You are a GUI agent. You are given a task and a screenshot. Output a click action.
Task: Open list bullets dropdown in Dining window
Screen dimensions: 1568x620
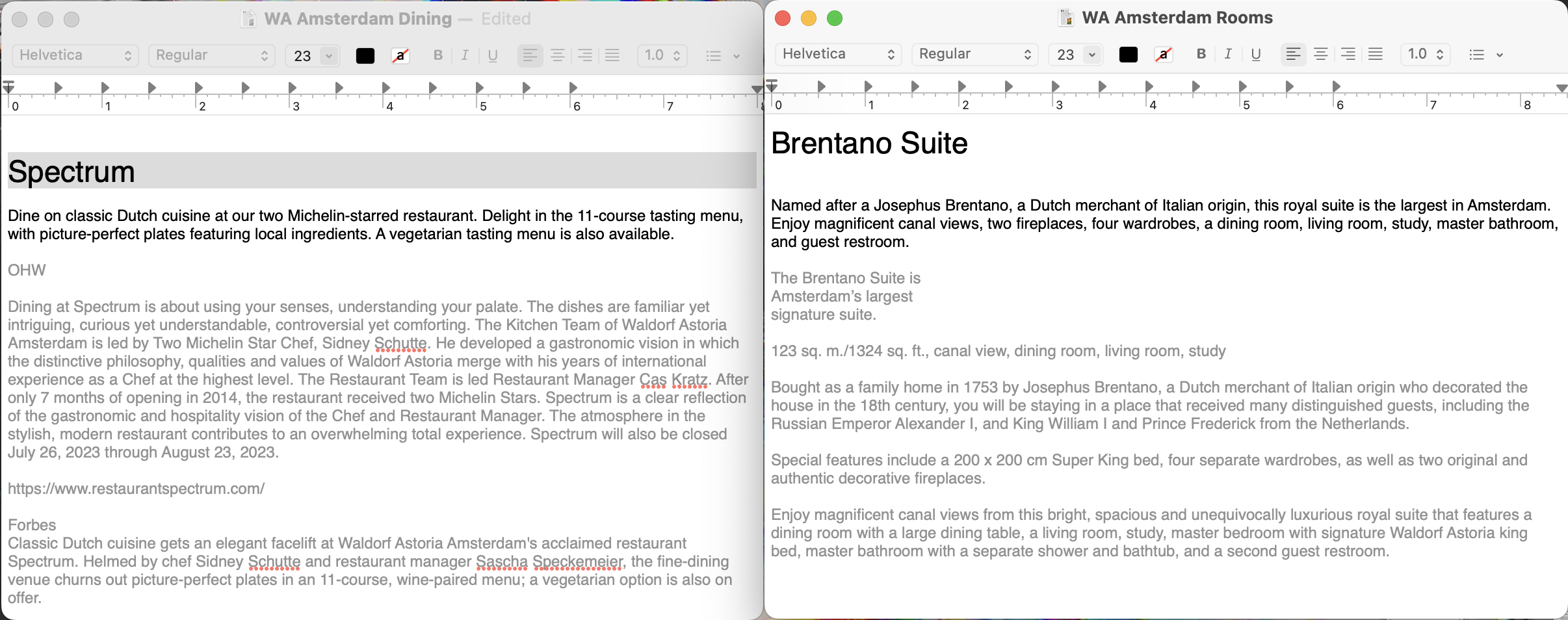722,56
